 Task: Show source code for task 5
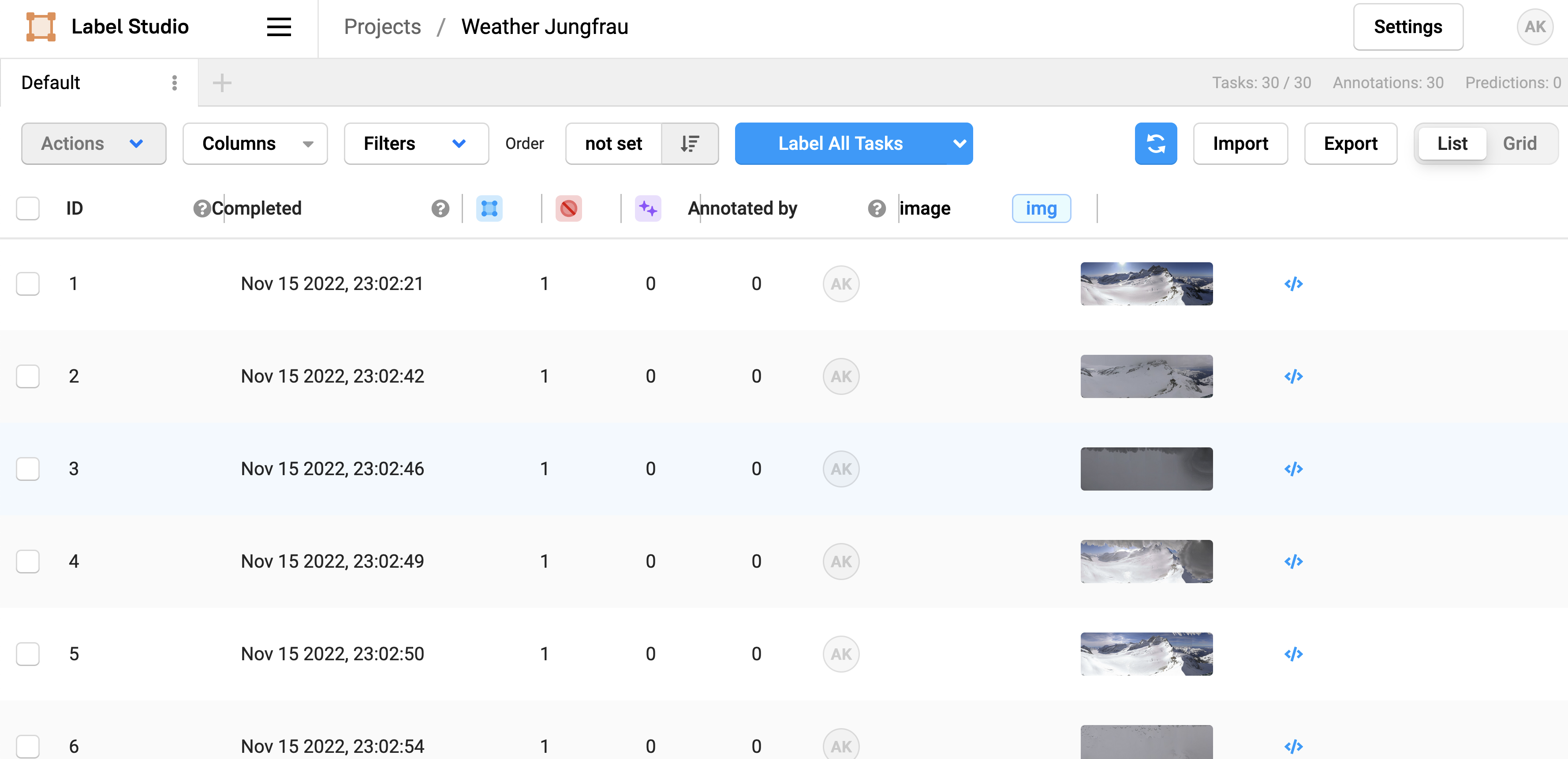click(1293, 654)
